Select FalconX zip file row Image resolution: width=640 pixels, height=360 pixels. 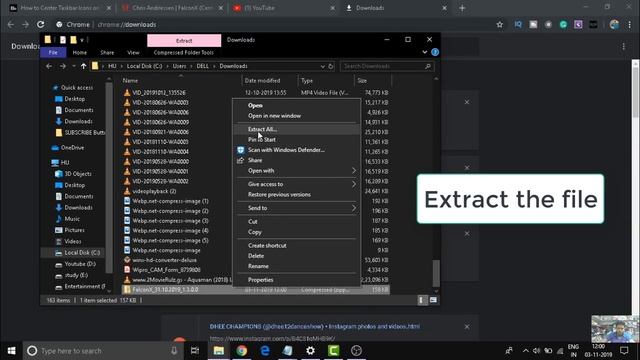pos(256,290)
